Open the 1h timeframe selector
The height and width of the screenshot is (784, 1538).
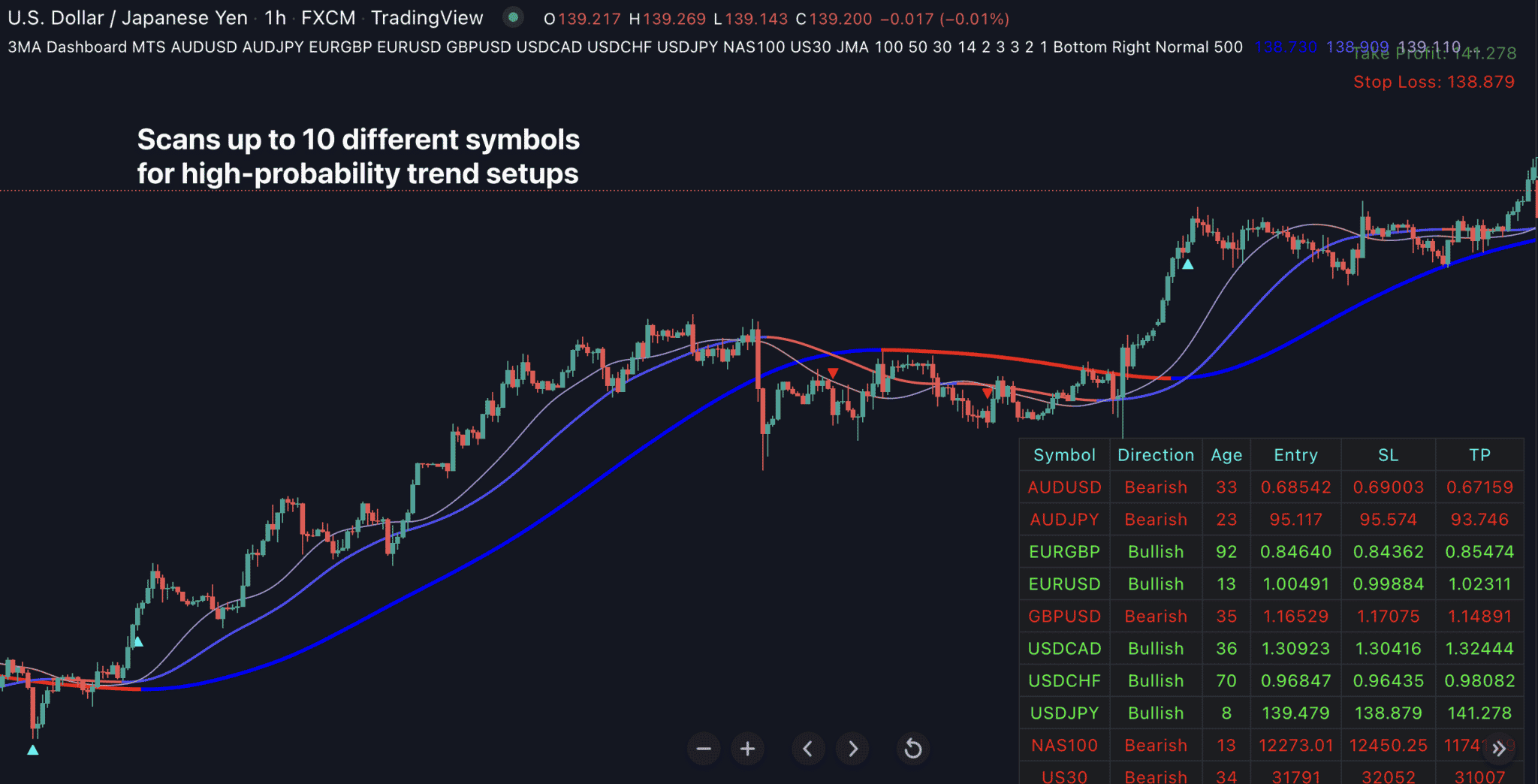click(274, 17)
